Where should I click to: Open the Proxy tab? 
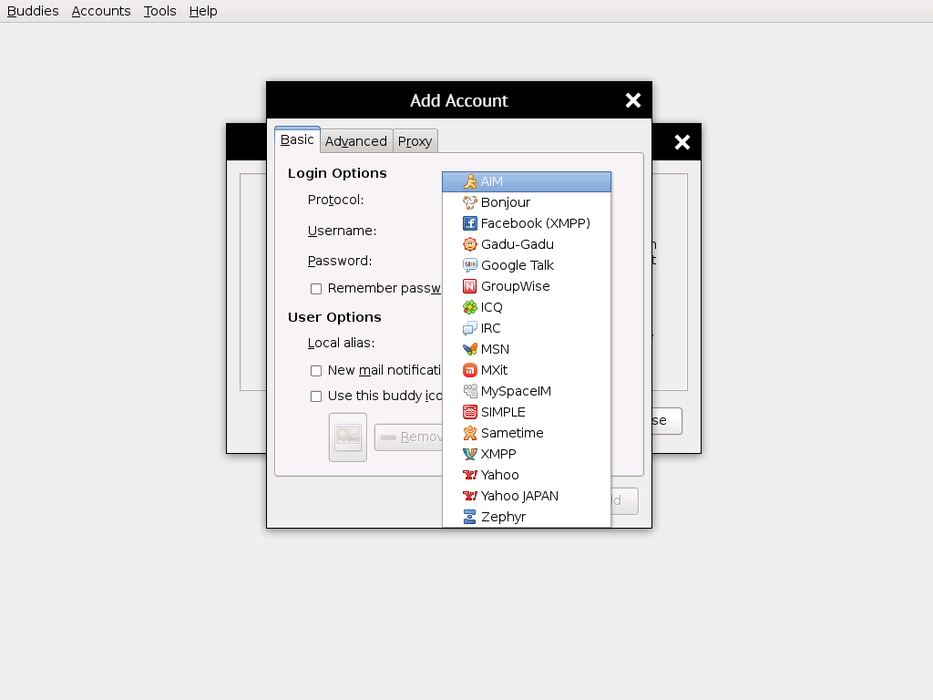click(x=415, y=141)
